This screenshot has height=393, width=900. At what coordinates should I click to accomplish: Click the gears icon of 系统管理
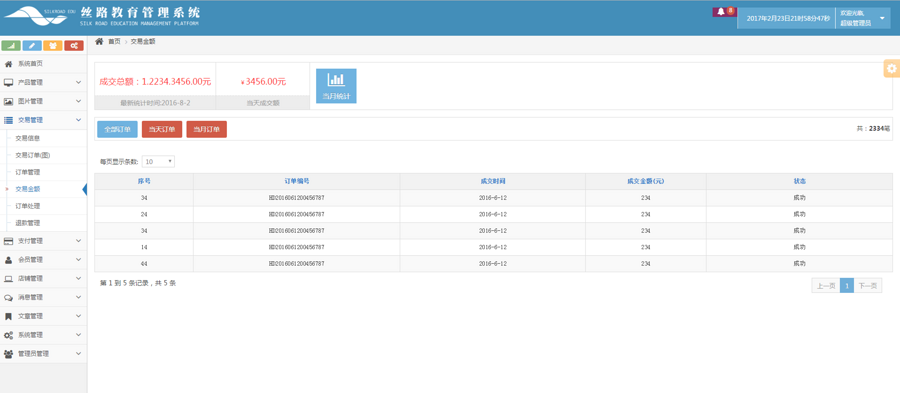9,335
